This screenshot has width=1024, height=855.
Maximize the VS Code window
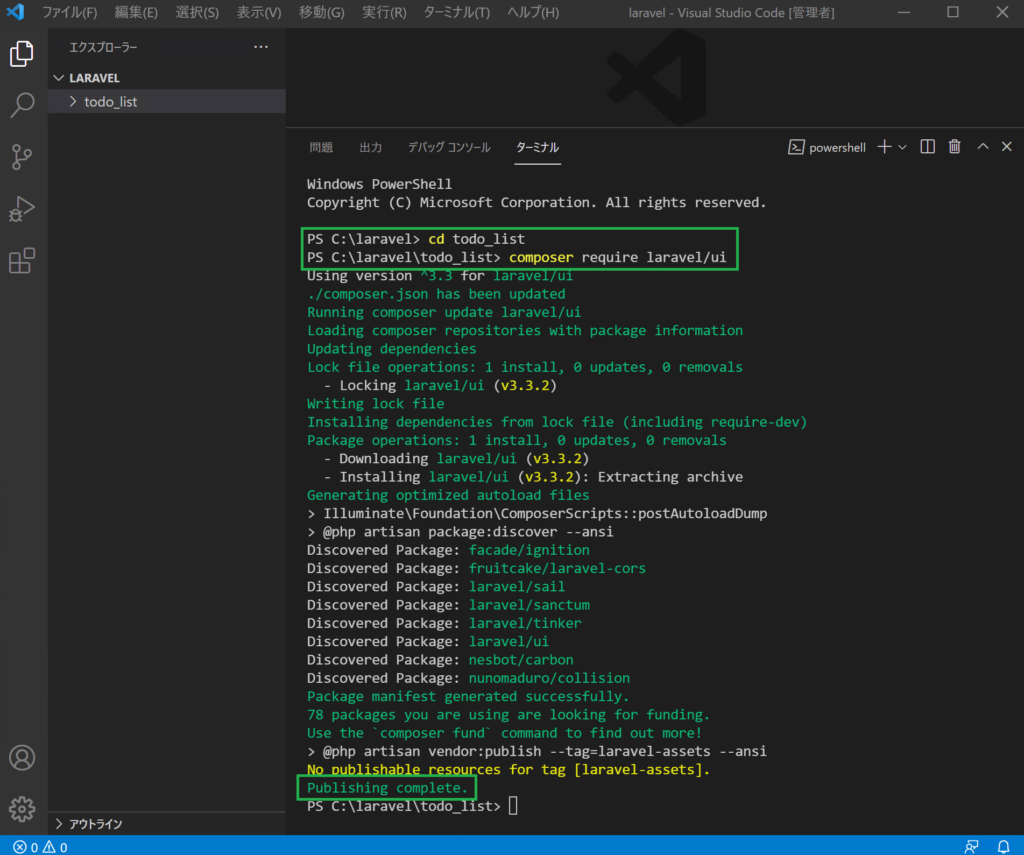tap(953, 12)
